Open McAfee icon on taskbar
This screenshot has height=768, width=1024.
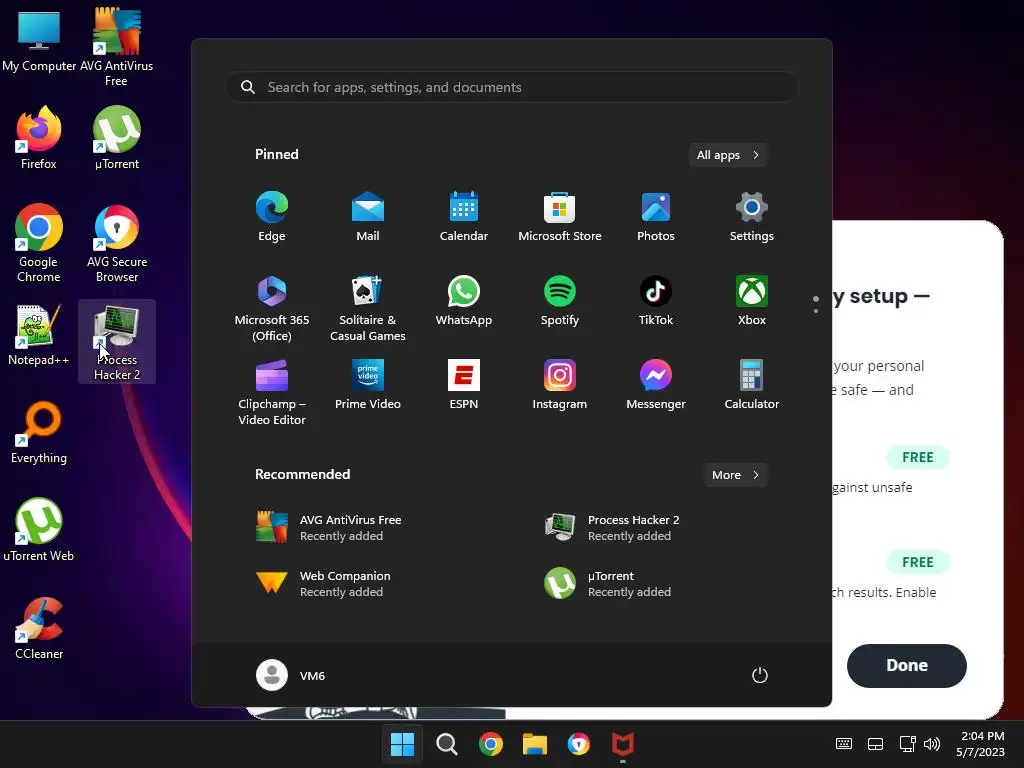[622, 744]
